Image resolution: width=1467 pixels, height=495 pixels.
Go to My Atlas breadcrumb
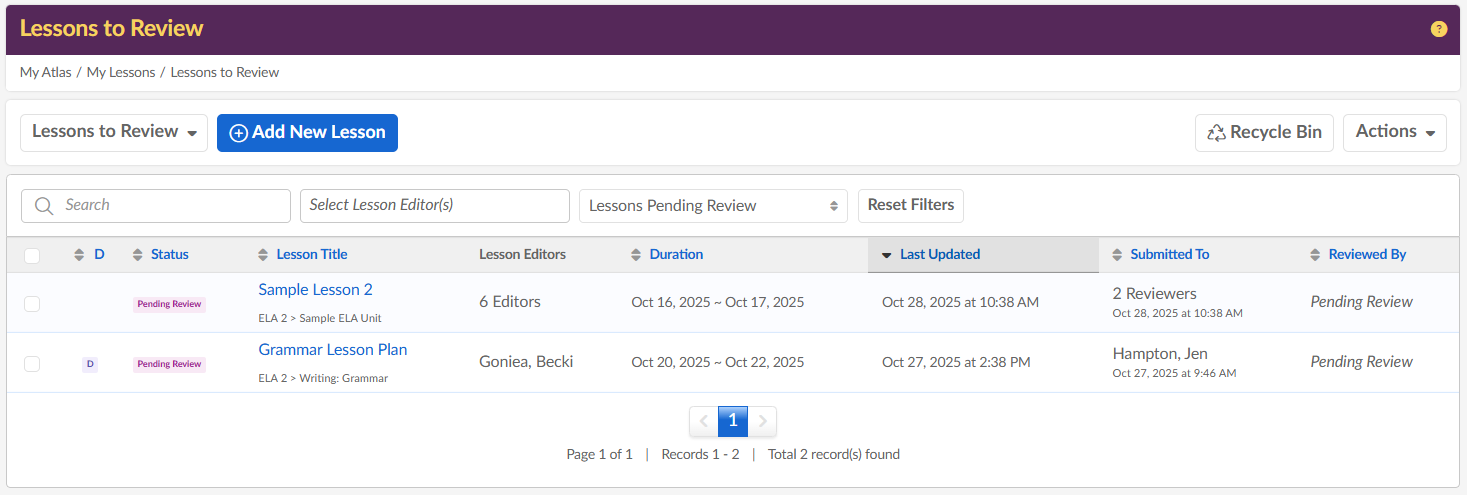pyautogui.click(x=45, y=72)
